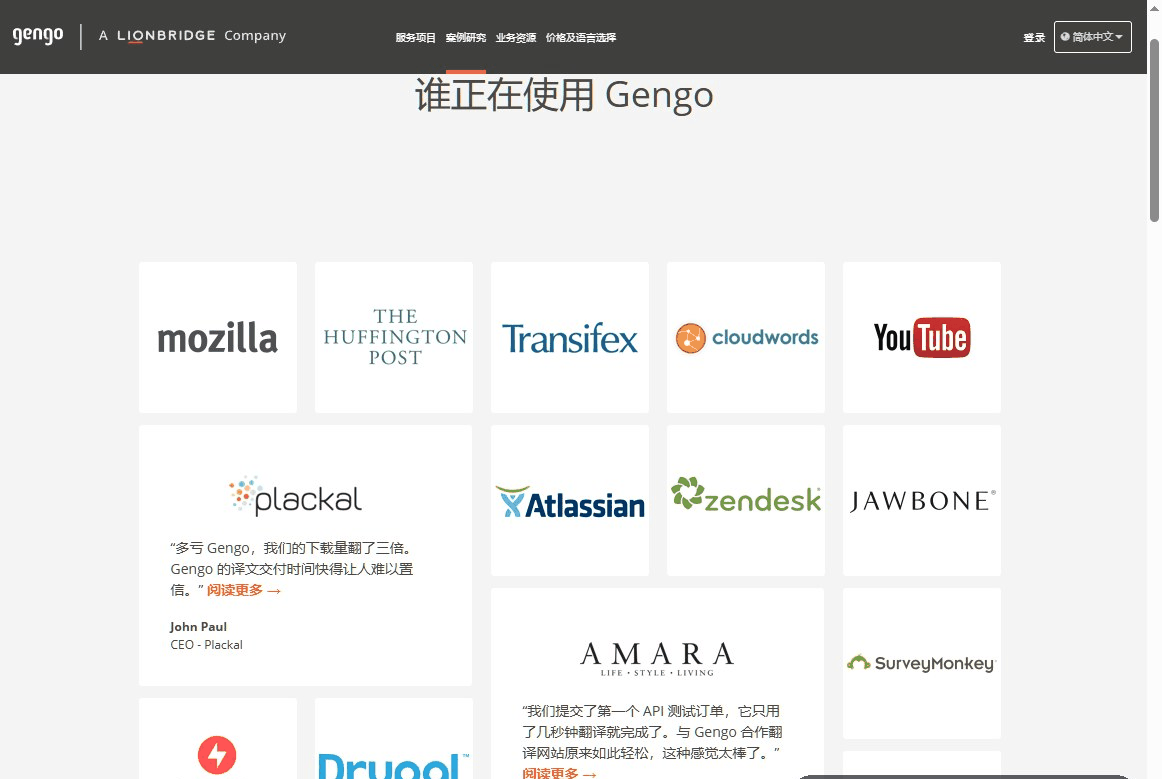Click the John Paul name text

[x=199, y=627]
